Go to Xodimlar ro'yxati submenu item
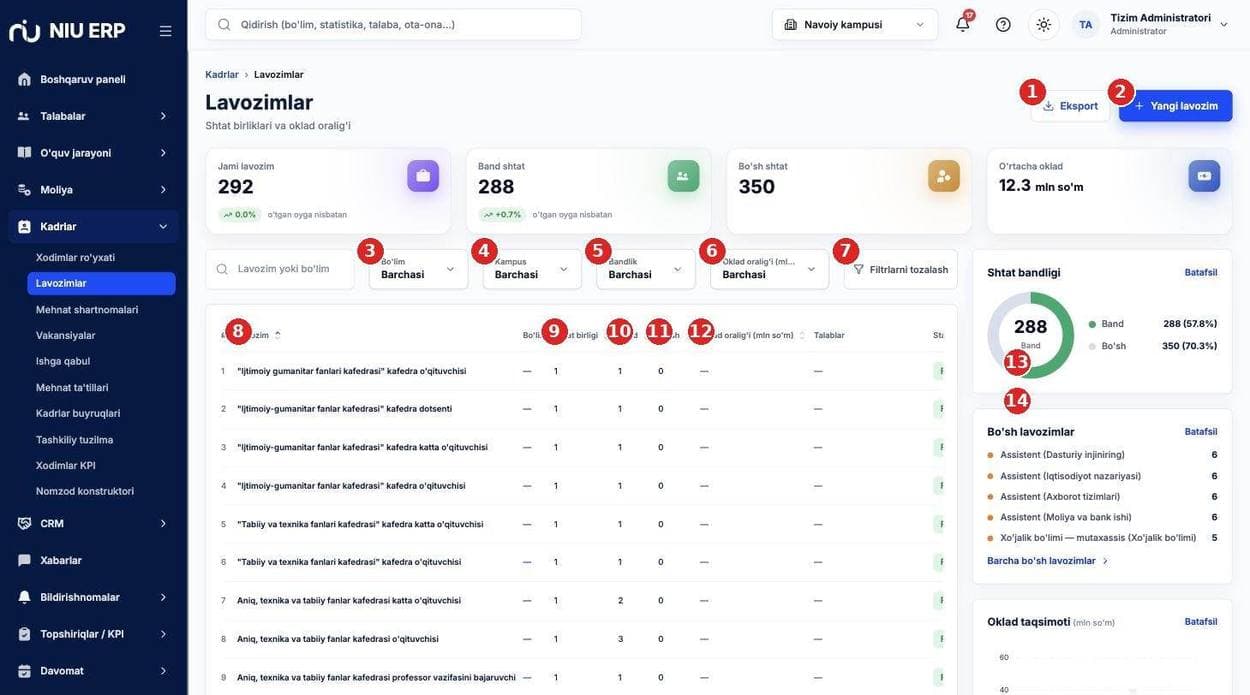The image size is (1250, 695). pyautogui.click(x=101, y=257)
